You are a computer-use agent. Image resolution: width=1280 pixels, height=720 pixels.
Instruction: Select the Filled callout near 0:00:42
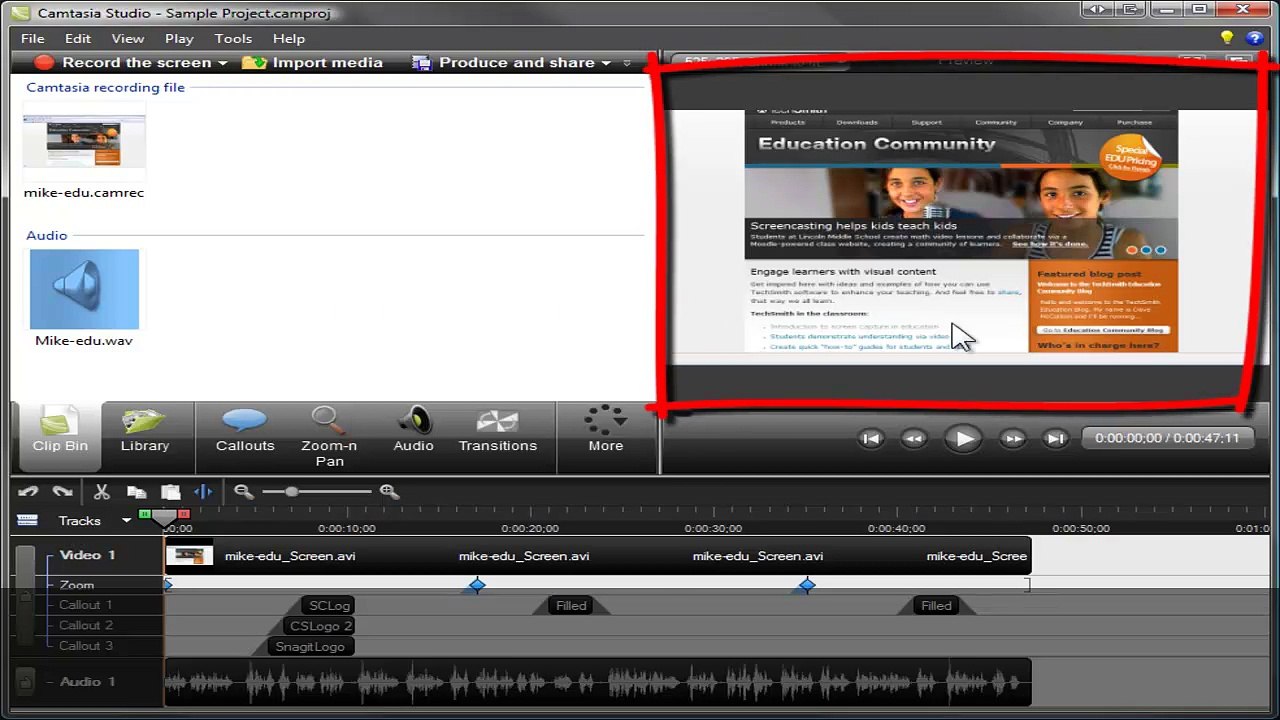[936, 605]
